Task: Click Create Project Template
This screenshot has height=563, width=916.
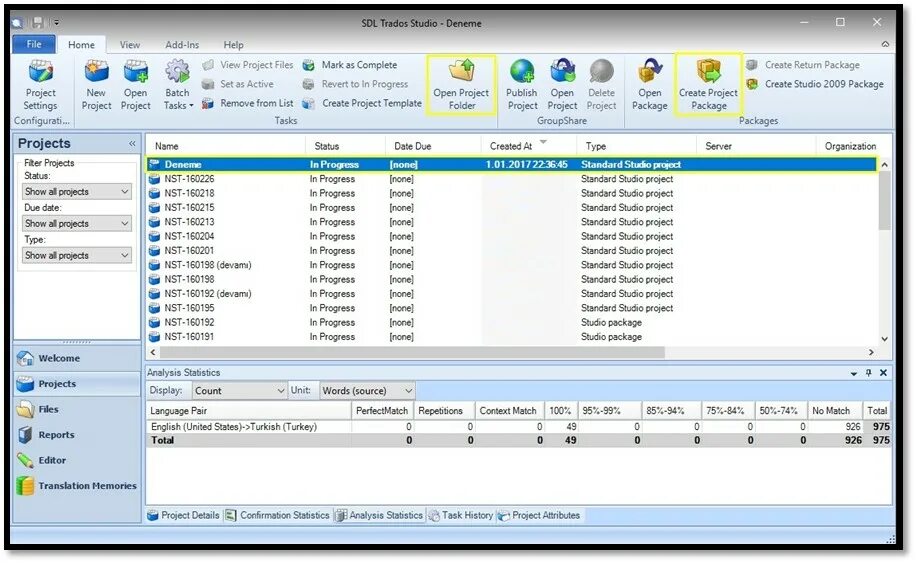Action: (x=362, y=103)
